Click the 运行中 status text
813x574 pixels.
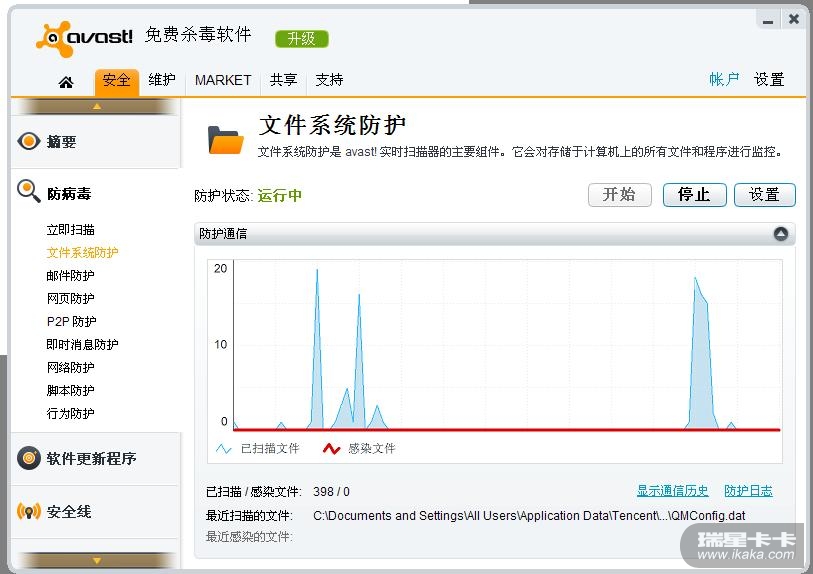tap(279, 195)
